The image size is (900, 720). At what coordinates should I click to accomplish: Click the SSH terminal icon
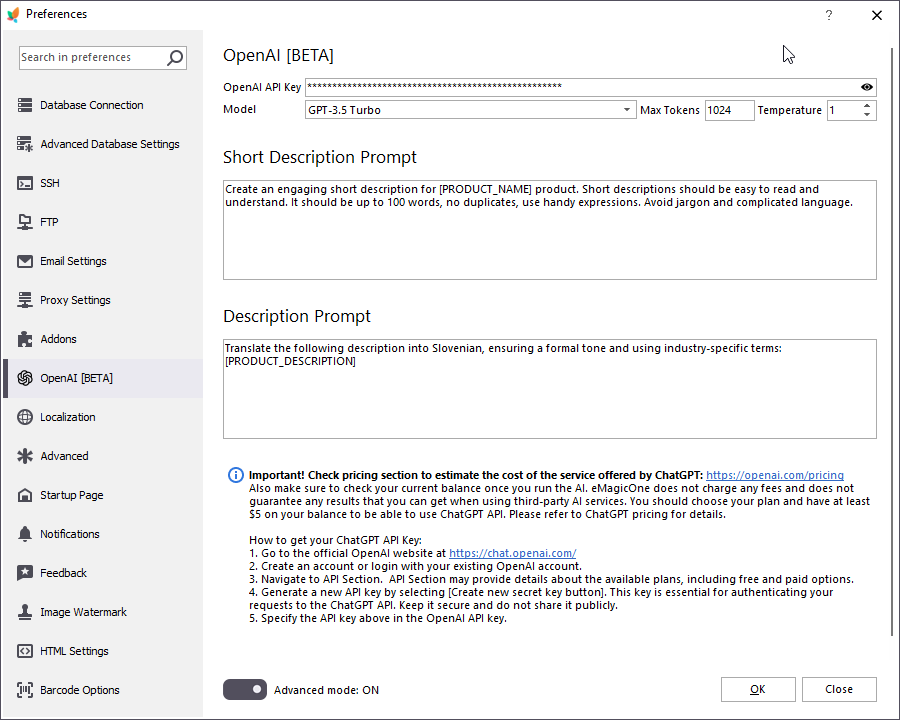[x=25, y=183]
